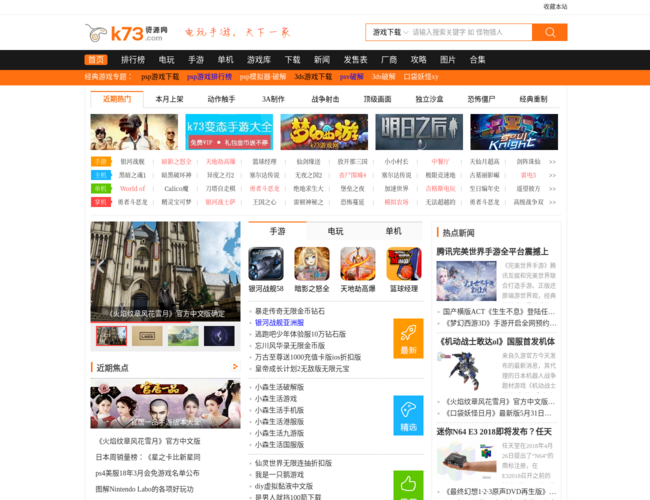Screen dimensions: 650x500
Task: Select the 近期热门 tab
Action: pyautogui.click(x=117, y=99)
